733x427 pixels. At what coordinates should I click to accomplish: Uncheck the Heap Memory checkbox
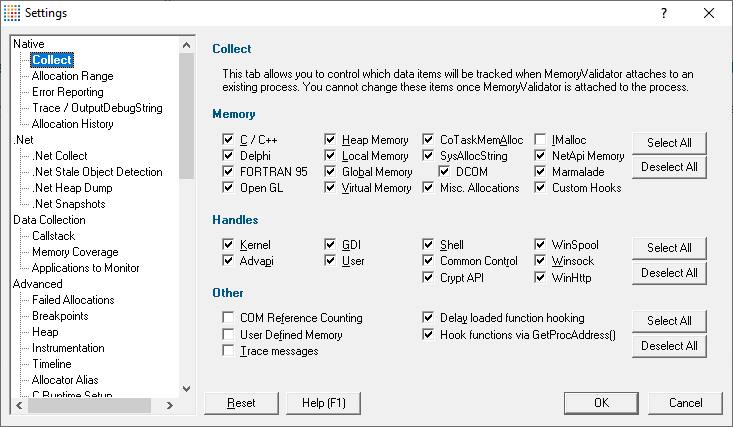(330, 139)
